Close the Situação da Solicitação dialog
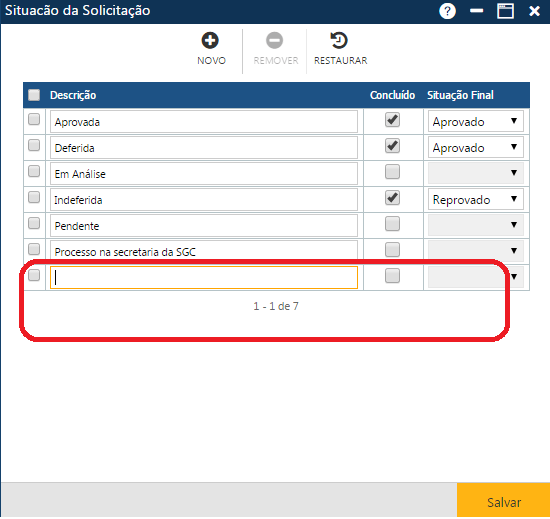This screenshot has height=519, width=550. (534, 11)
